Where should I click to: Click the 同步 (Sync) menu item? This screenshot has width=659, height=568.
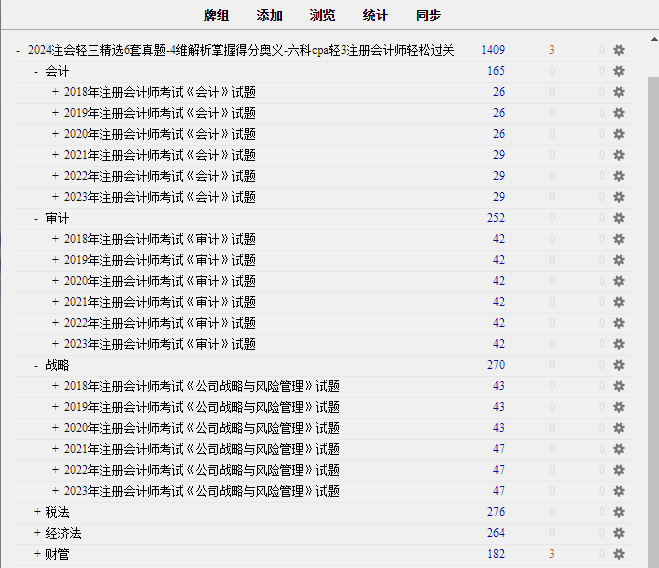coord(428,16)
